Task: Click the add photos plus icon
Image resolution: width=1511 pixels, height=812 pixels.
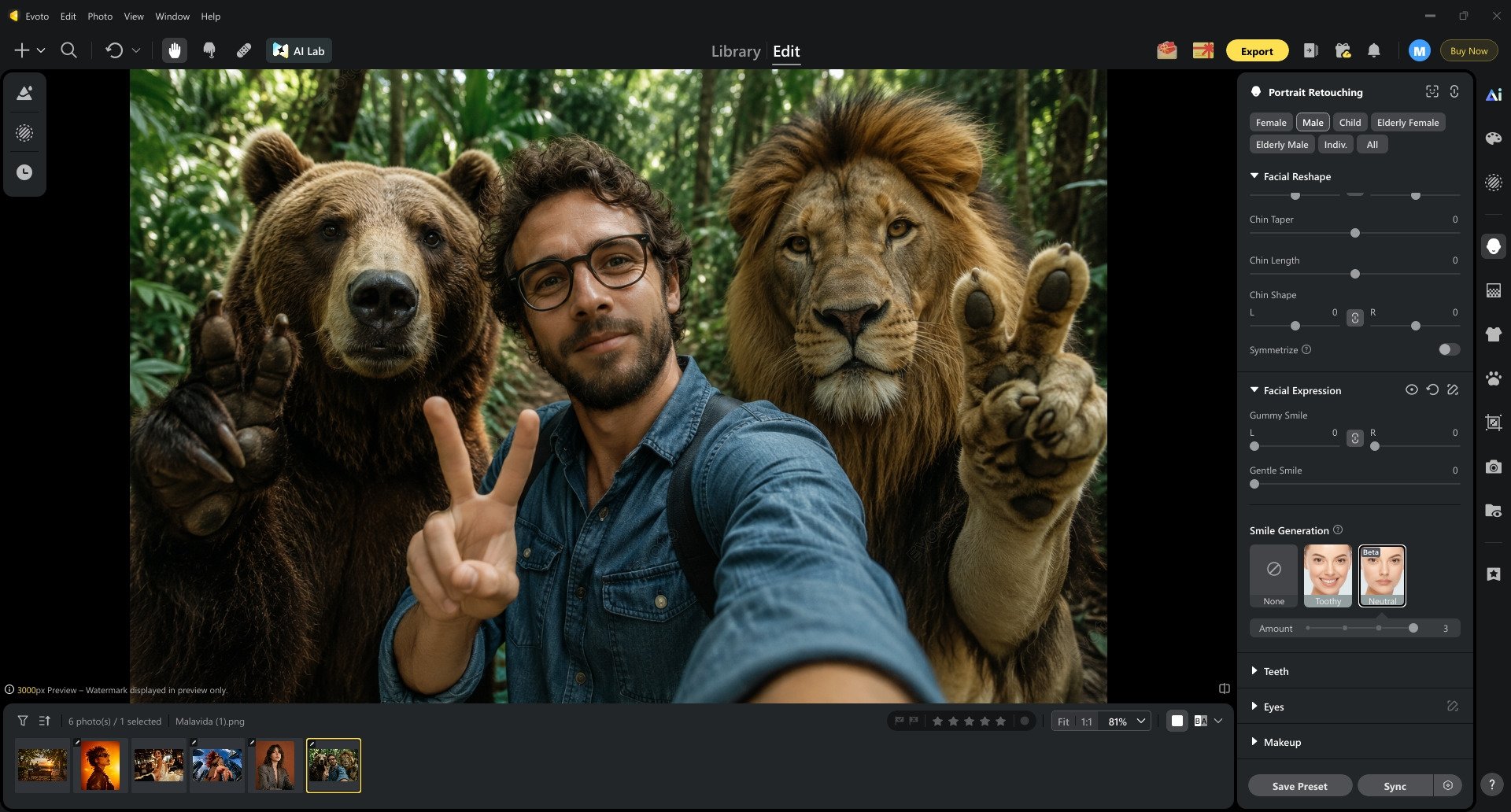Action: pyautogui.click(x=22, y=50)
